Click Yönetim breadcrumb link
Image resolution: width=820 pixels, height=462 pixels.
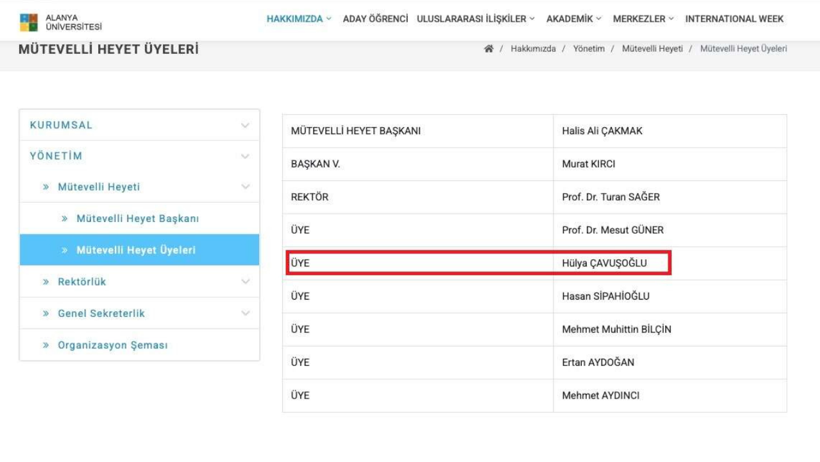pyautogui.click(x=588, y=49)
